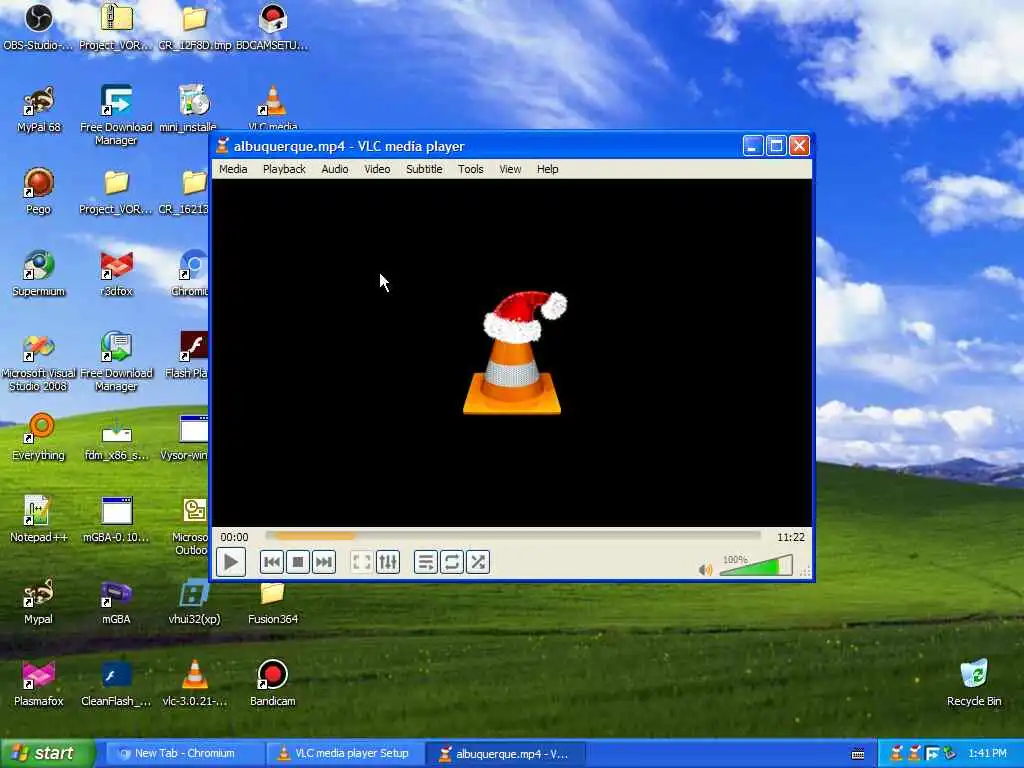This screenshot has width=1024, height=768.
Task: Select the mGBA desktop icon
Action: pyautogui.click(x=116, y=601)
